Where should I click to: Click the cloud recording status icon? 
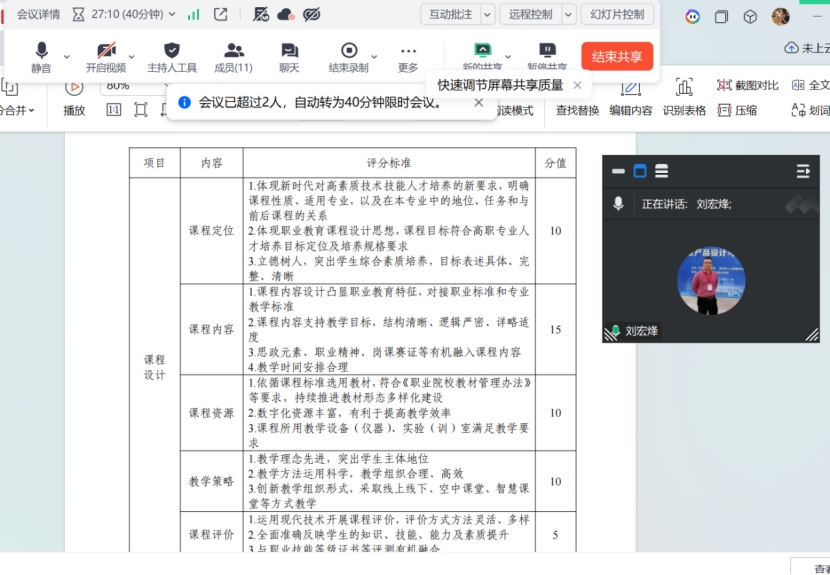click(x=286, y=14)
